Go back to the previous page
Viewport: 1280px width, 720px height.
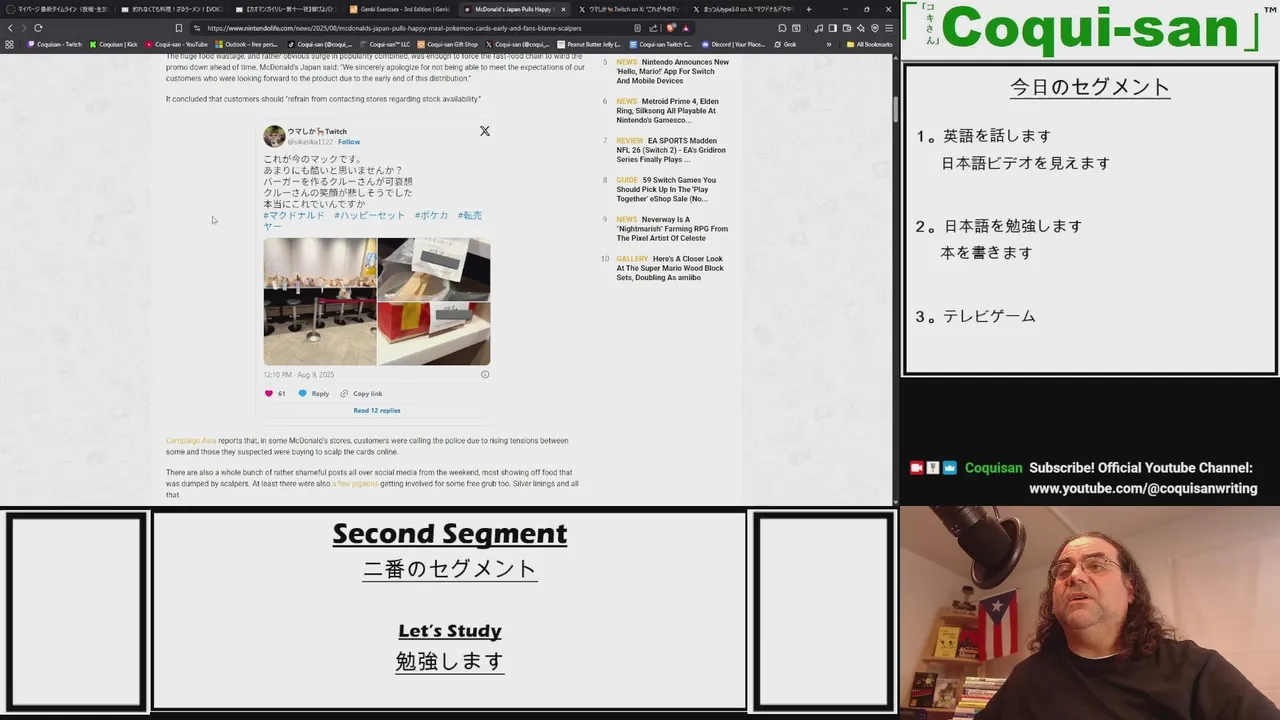click(x=11, y=28)
